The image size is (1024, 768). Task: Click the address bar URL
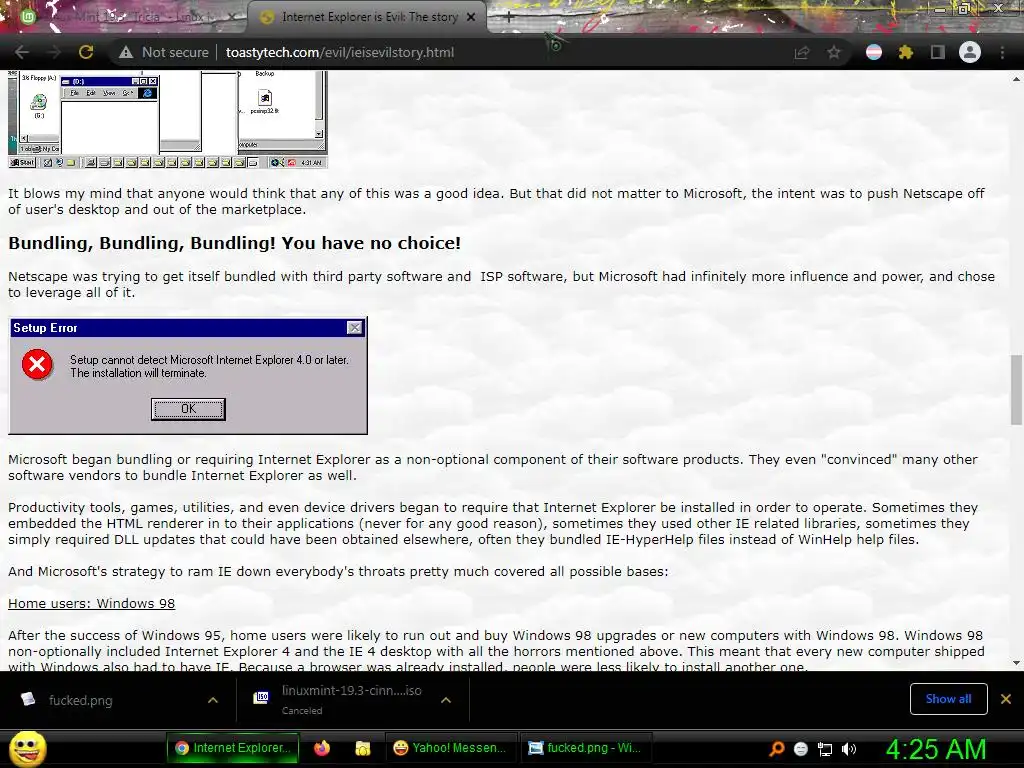pos(340,52)
